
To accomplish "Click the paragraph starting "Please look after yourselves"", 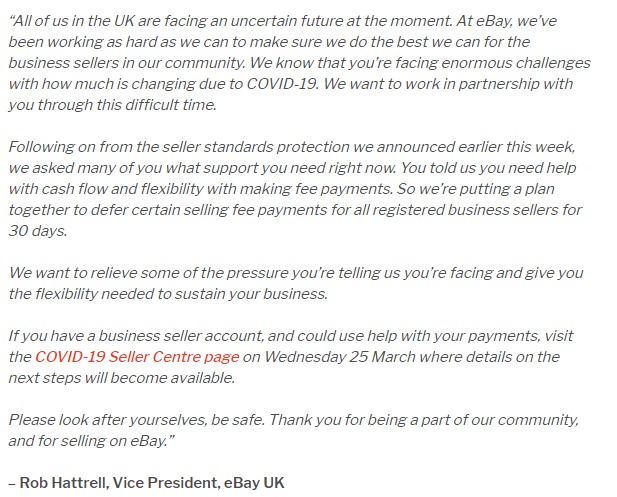I will click(294, 430).
